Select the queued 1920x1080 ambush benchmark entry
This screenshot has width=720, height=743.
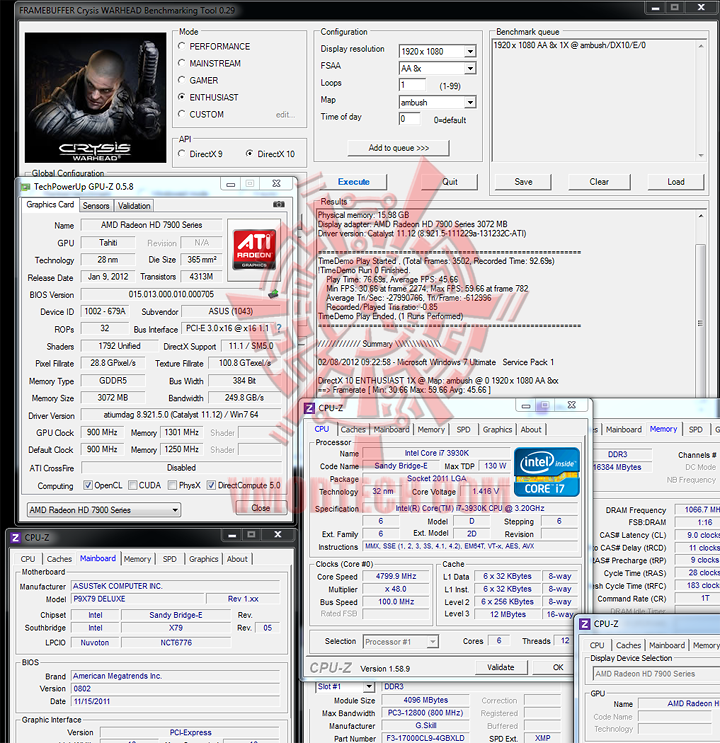570,45
